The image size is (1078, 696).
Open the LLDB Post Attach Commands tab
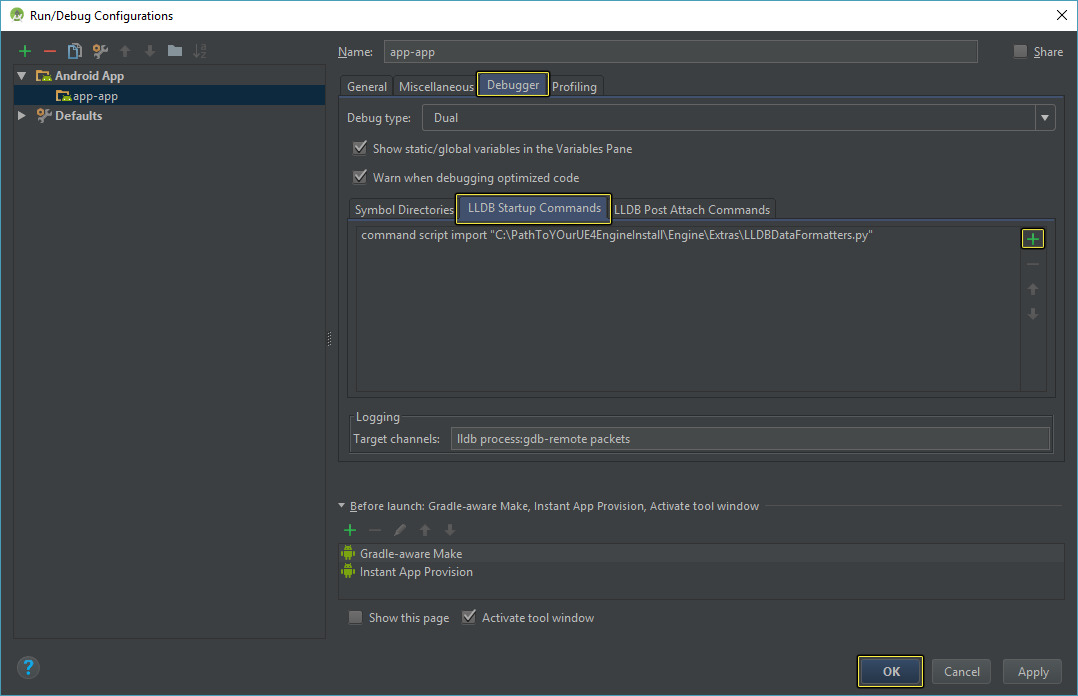693,209
